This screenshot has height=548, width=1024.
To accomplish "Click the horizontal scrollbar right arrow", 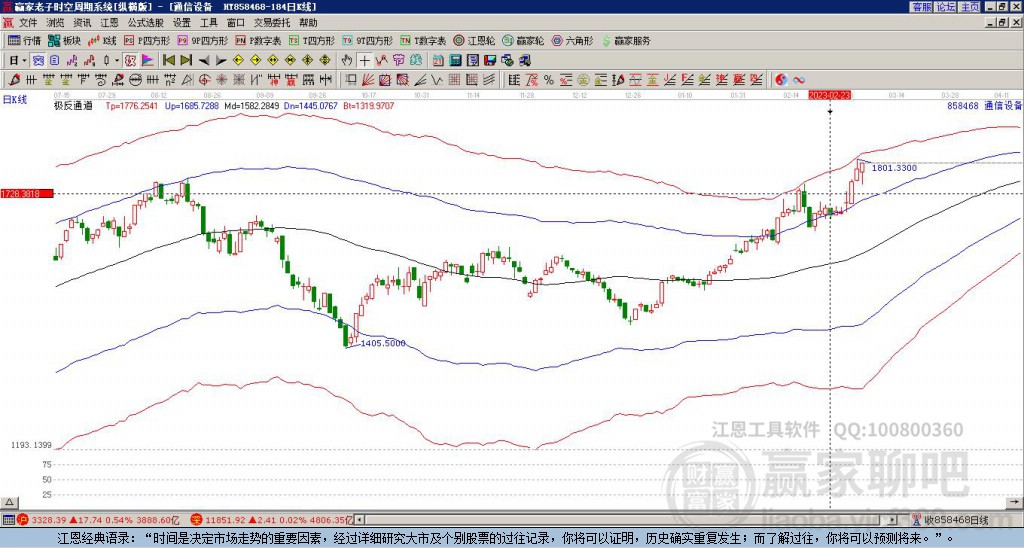I will click(893, 520).
